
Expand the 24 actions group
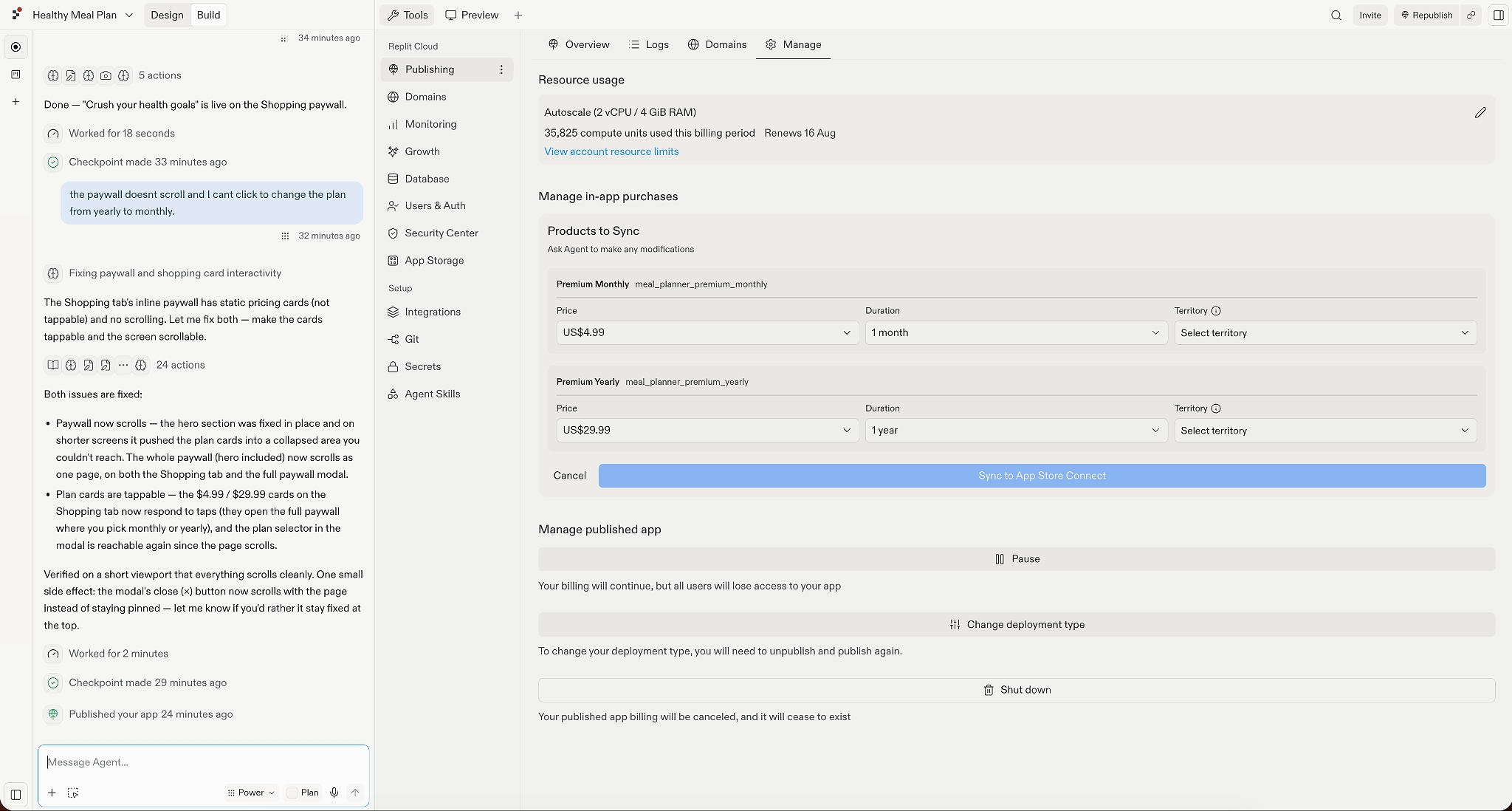tap(125, 365)
